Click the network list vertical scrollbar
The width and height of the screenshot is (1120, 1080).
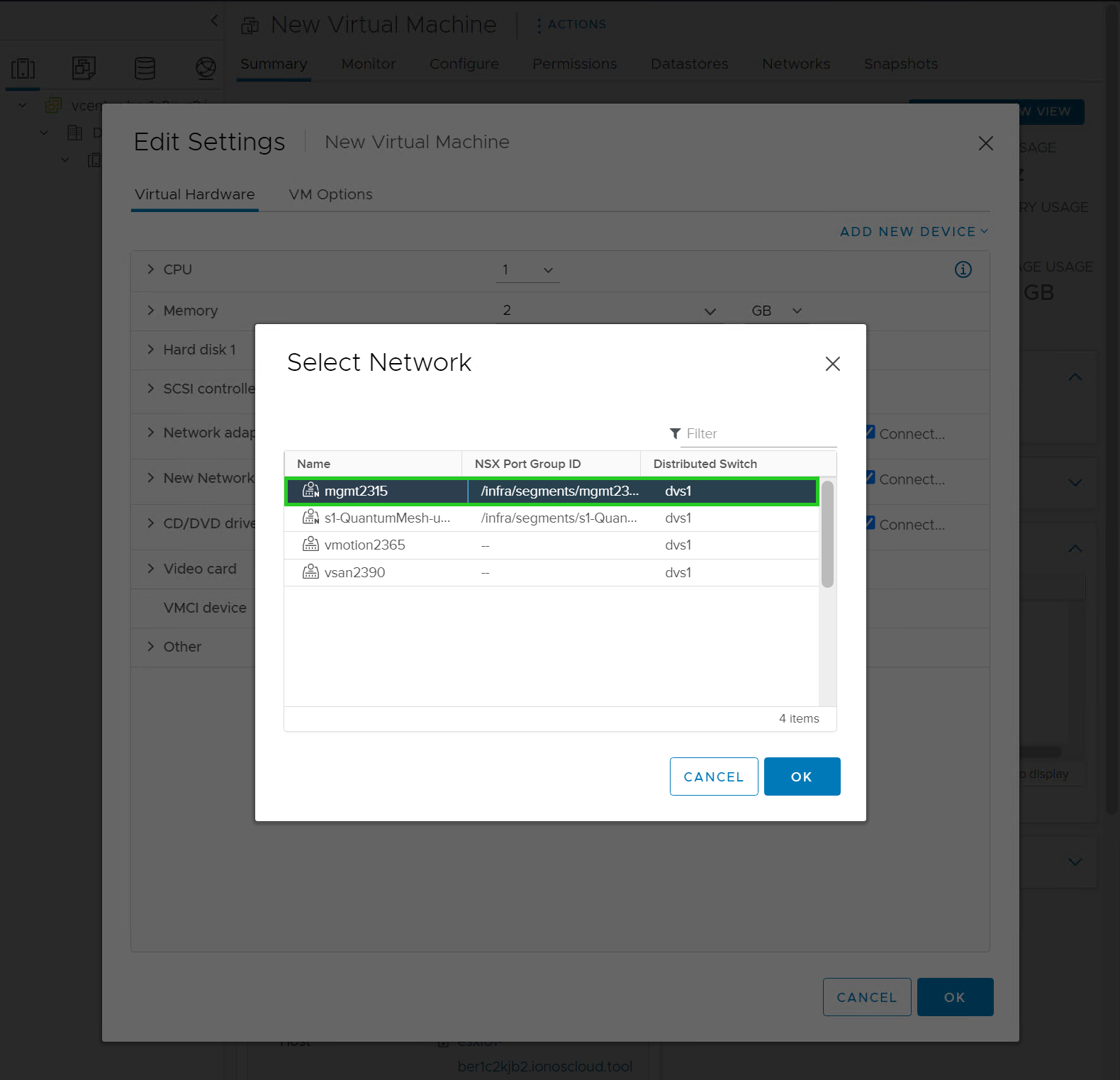click(x=827, y=534)
